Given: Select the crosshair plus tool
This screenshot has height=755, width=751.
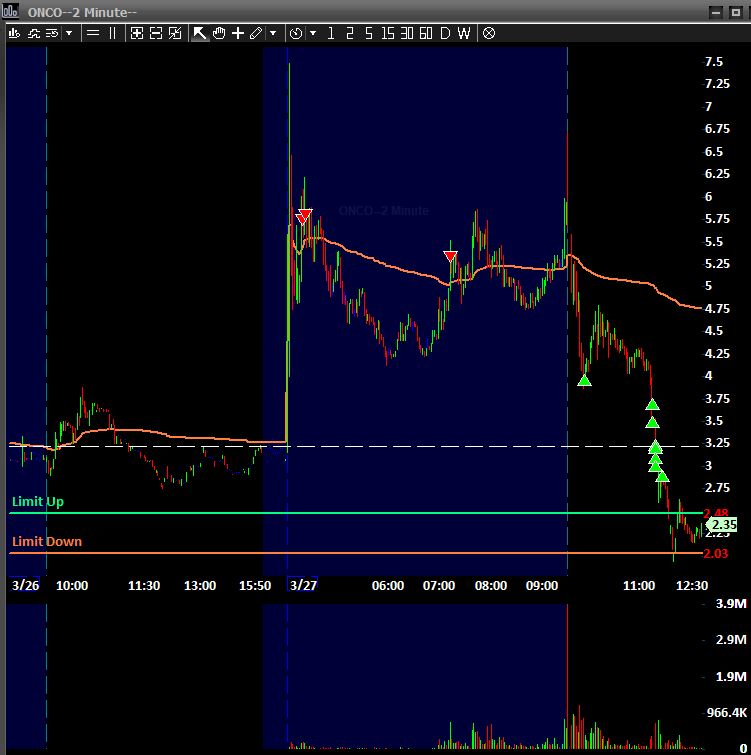Looking at the screenshot, I should click(x=238, y=33).
